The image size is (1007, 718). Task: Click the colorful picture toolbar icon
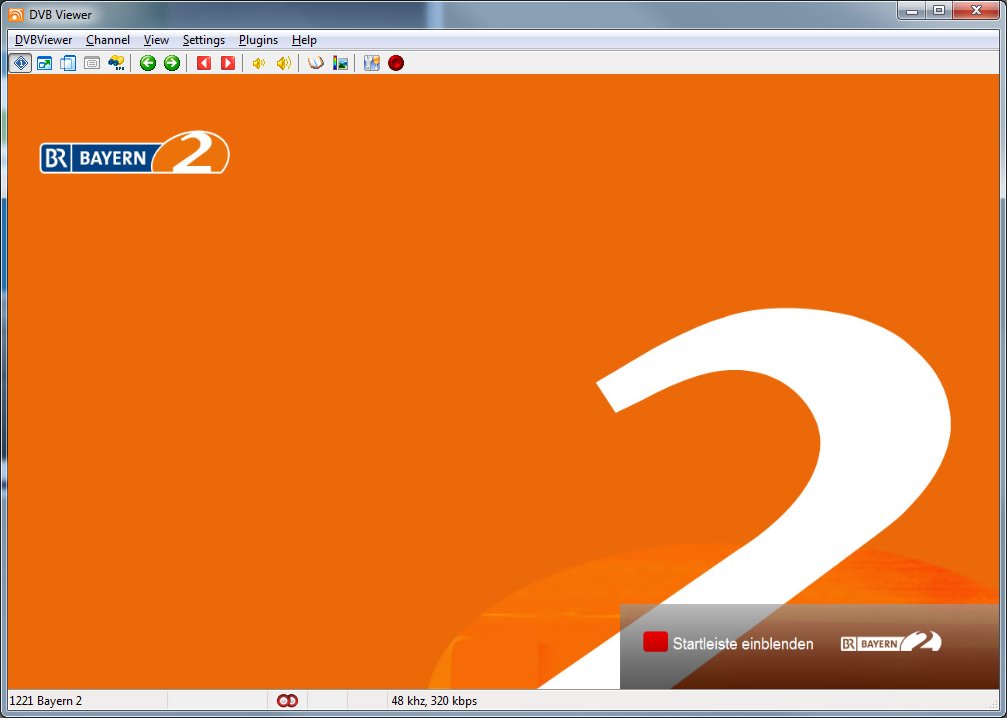pyautogui.click(x=340, y=63)
